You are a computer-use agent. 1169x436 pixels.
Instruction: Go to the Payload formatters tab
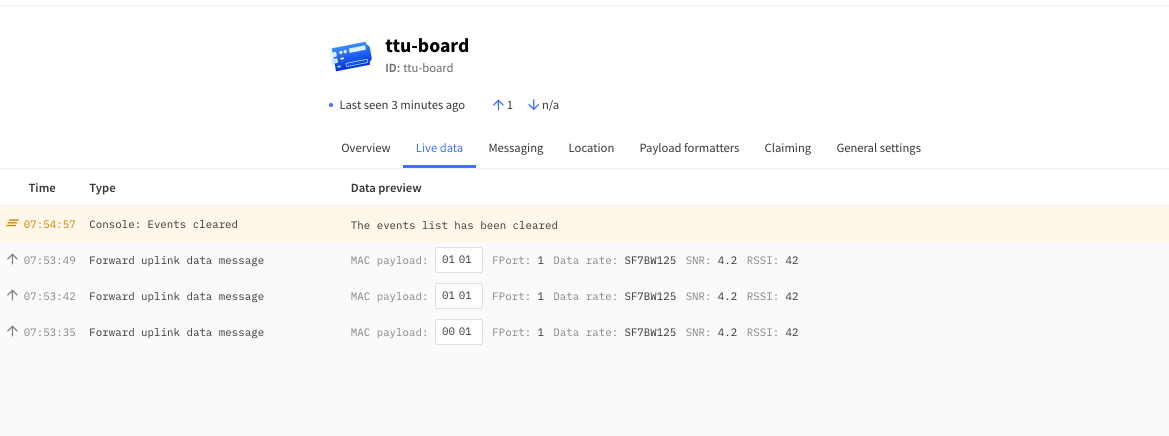click(689, 148)
